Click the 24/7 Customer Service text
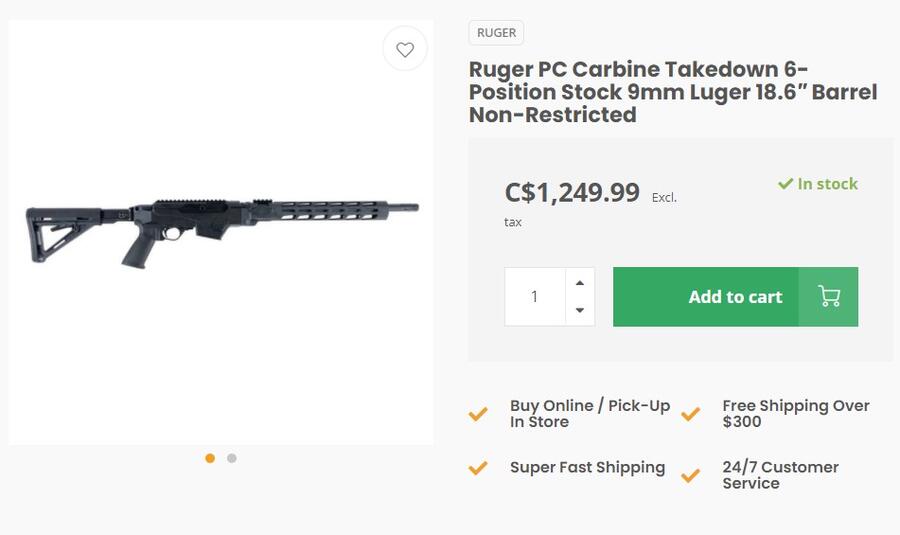Image resolution: width=900 pixels, height=535 pixels. [780, 475]
